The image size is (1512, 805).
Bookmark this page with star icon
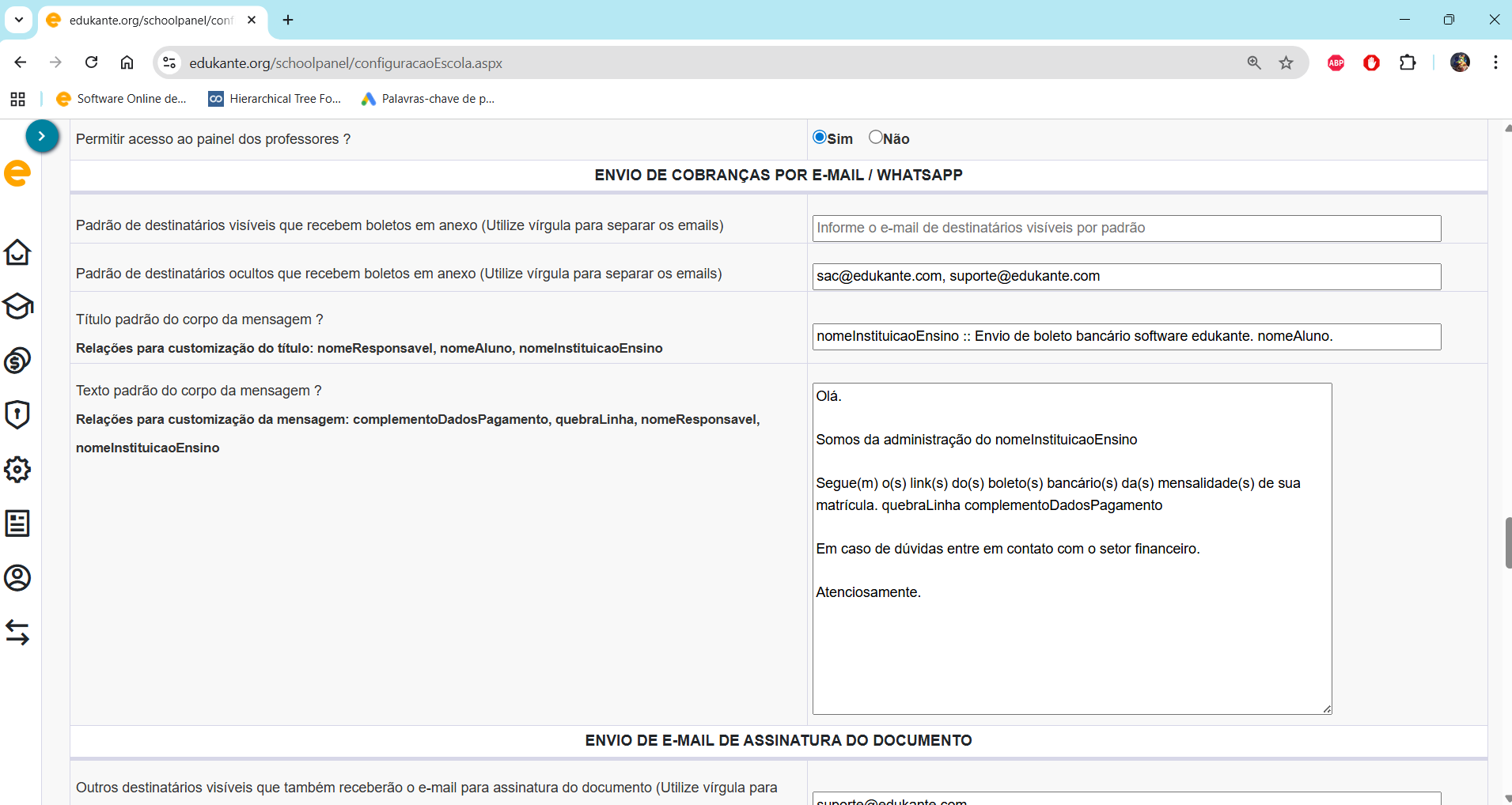point(1286,62)
